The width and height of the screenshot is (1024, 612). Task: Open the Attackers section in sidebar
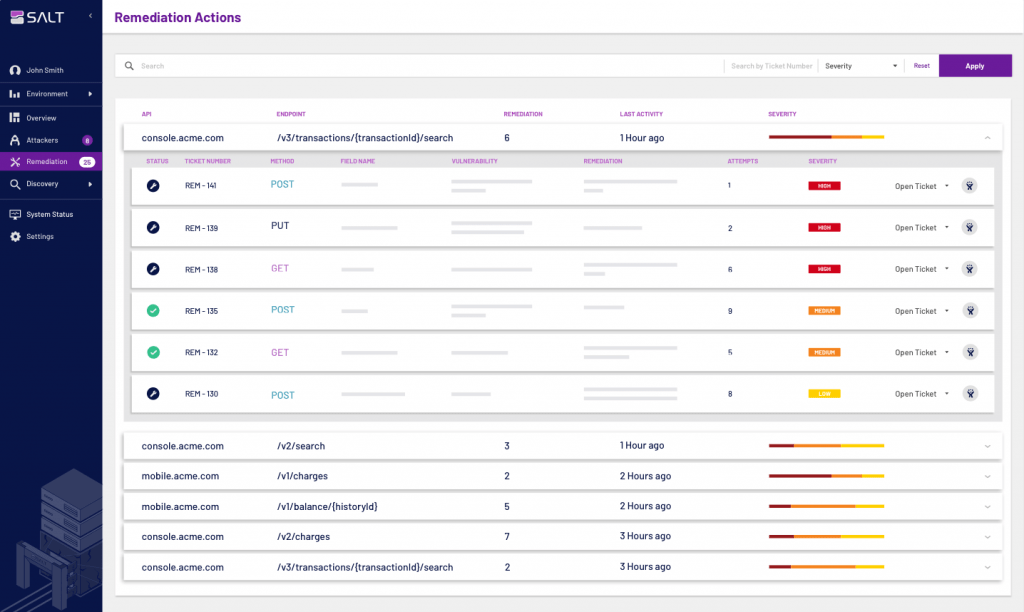(x=42, y=140)
